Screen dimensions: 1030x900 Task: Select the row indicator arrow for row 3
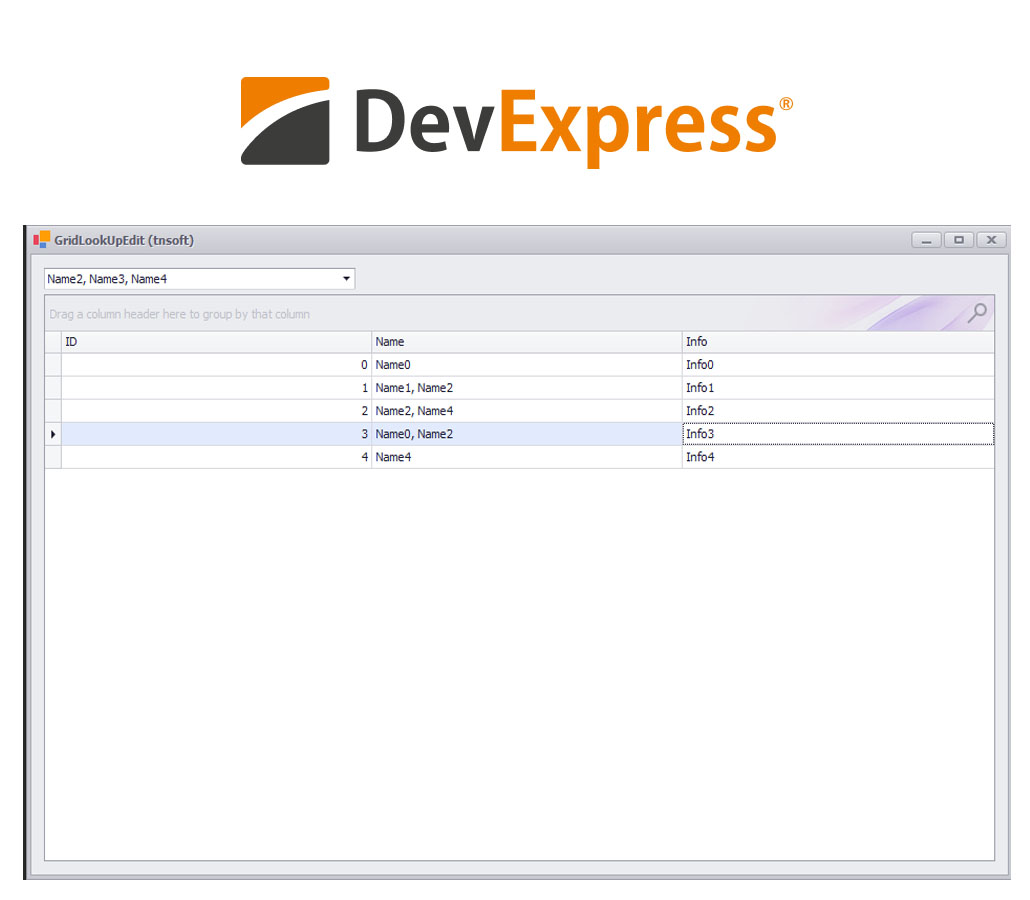click(53, 434)
